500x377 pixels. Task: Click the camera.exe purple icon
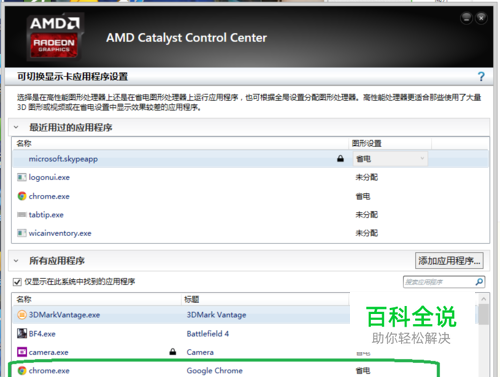point(22,352)
